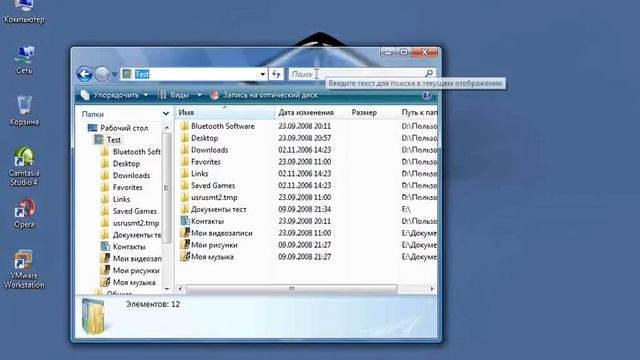
Task: Select Контакты item in file list
Action: [x=202, y=221]
